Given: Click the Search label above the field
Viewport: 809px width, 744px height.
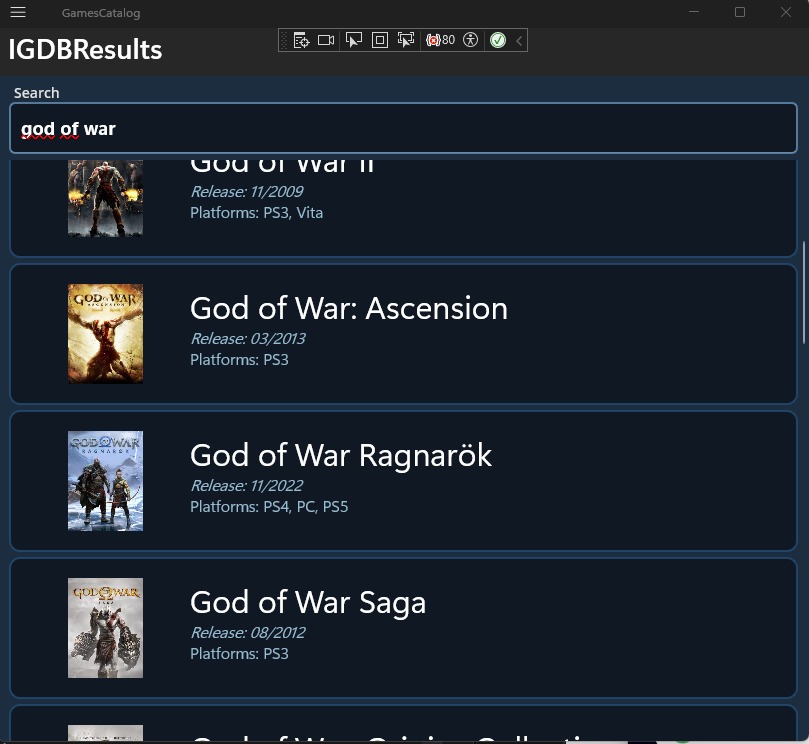Looking at the screenshot, I should [x=37, y=93].
